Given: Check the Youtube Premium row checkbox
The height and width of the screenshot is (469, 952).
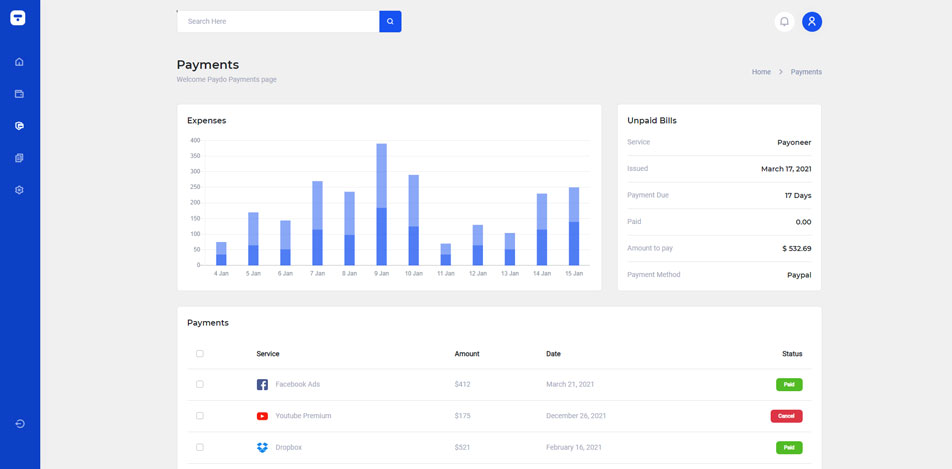Looking at the screenshot, I should (200, 416).
